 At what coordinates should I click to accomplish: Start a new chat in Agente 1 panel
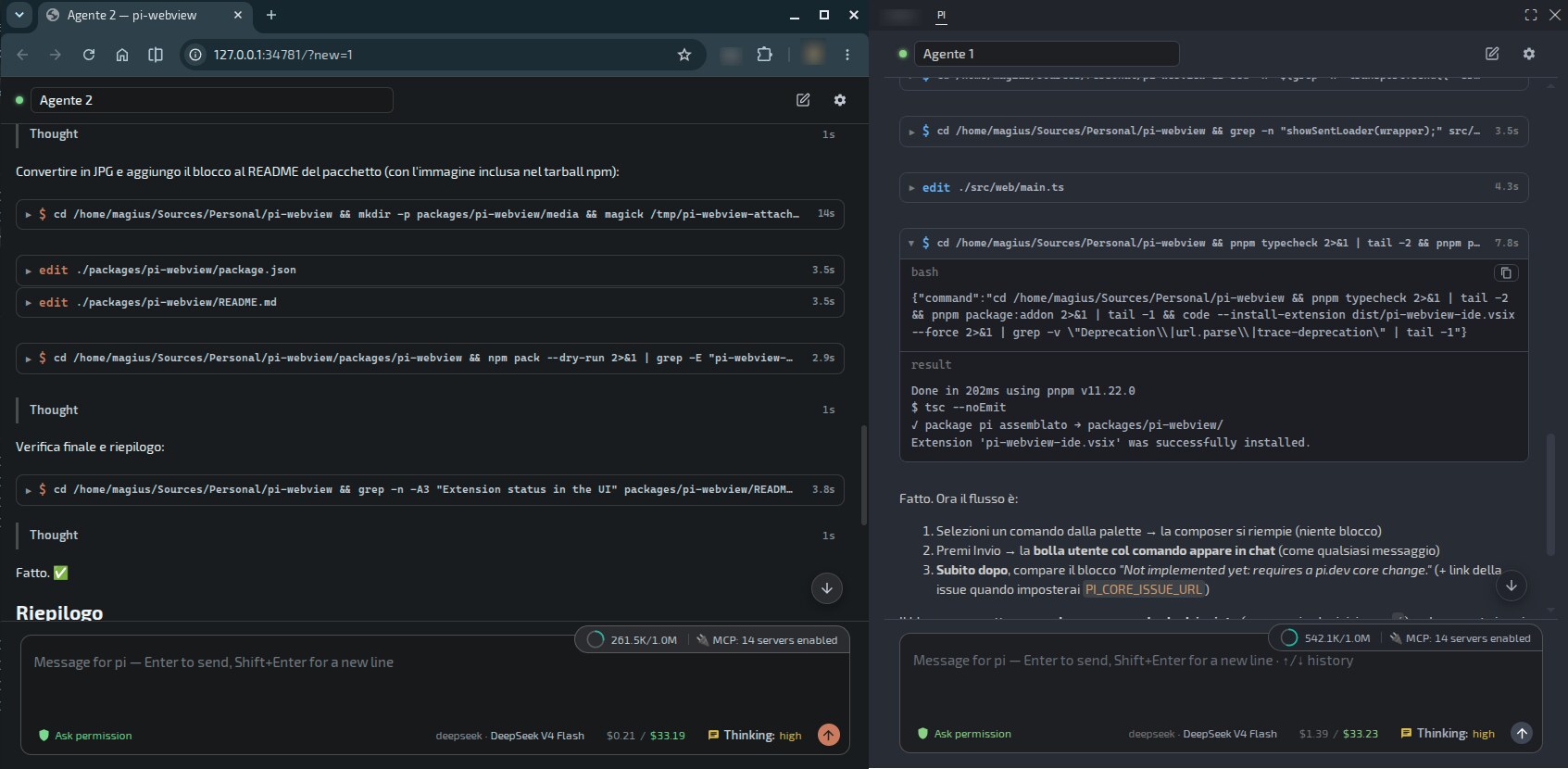(1492, 54)
